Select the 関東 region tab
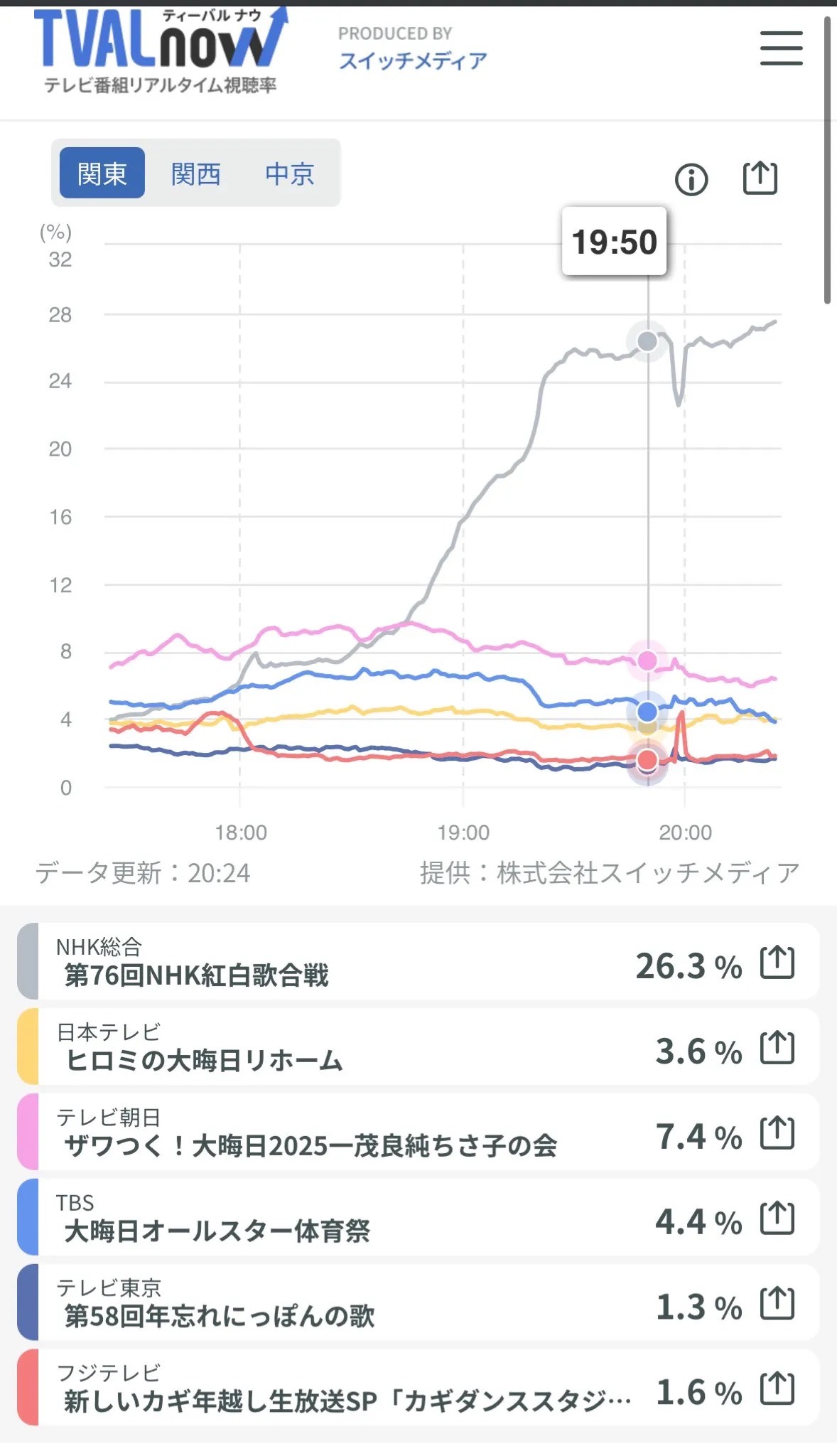Screen dimensions: 837x1456 (x=102, y=173)
